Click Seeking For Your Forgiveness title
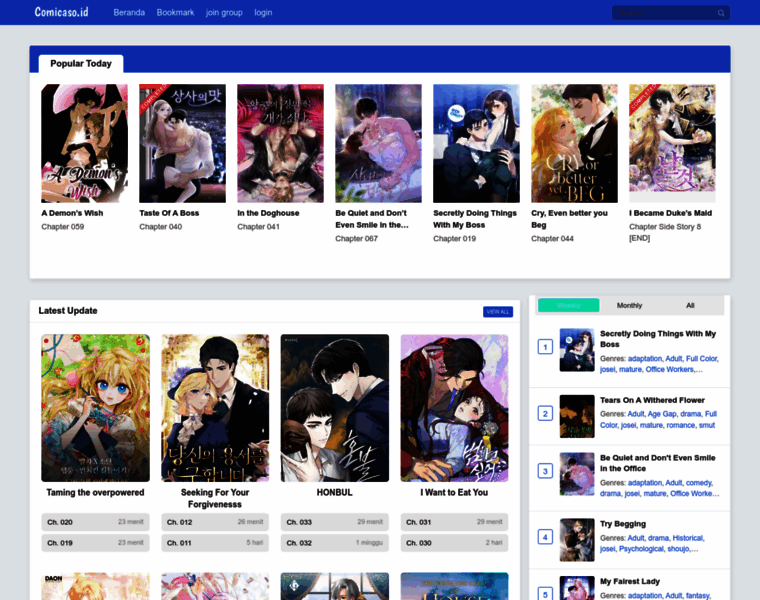Viewport: 760px width, 600px height. coord(215,498)
